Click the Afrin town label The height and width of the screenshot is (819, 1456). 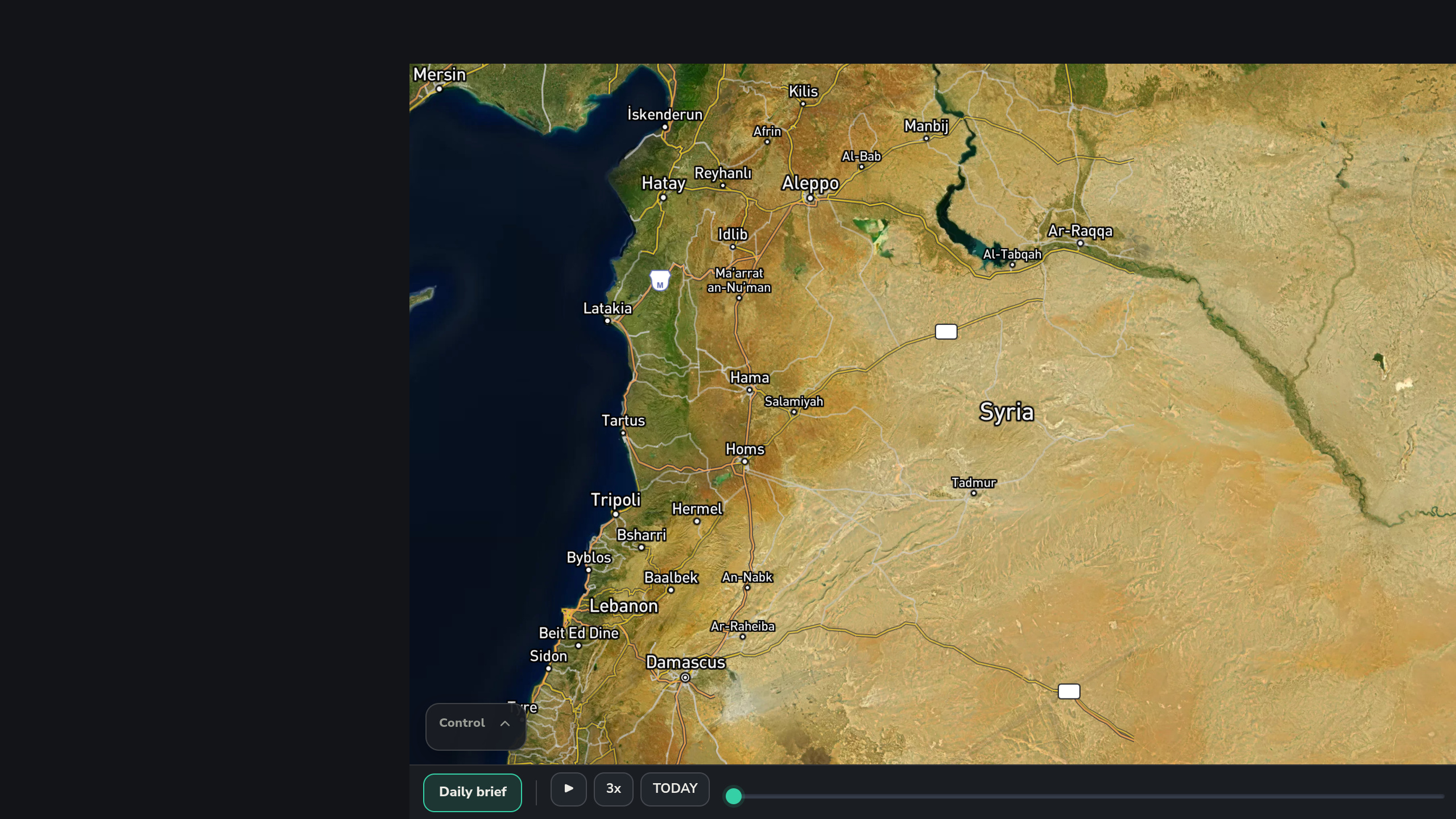click(767, 131)
